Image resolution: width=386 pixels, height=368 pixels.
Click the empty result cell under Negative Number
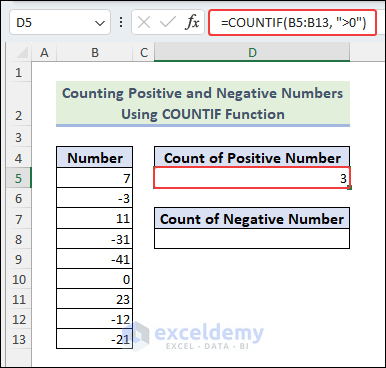[252, 239]
